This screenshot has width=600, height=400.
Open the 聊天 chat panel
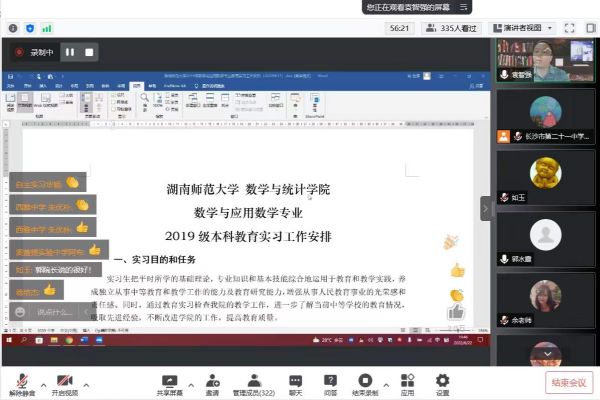coord(295,381)
